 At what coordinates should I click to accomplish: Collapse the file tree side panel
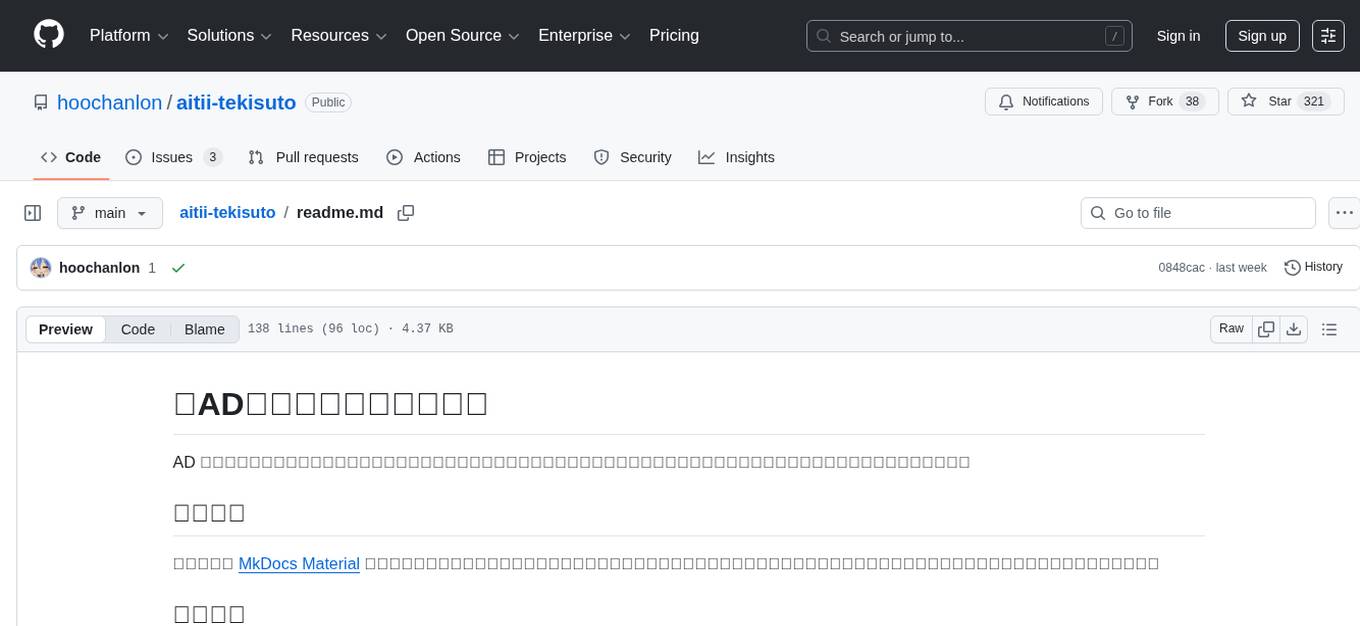click(x=33, y=213)
